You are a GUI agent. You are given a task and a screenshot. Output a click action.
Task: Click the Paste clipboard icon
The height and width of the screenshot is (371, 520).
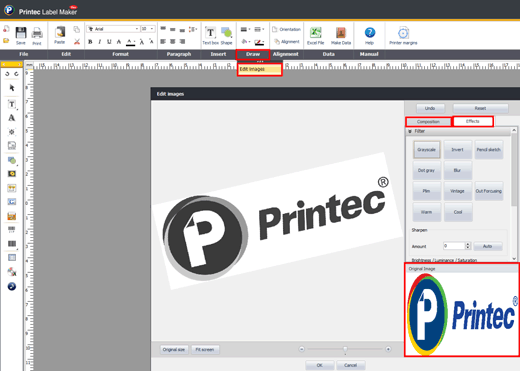(x=60, y=32)
